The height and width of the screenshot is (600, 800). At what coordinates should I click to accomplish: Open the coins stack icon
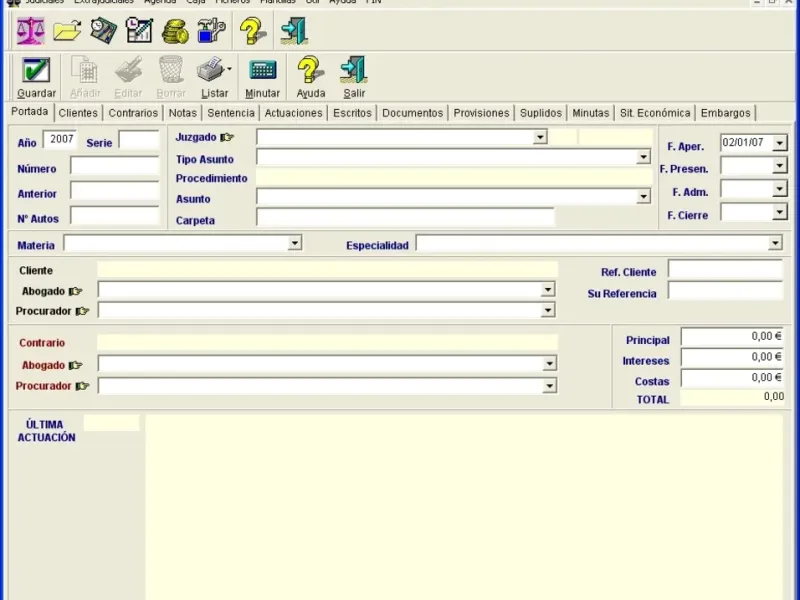[175, 31]
